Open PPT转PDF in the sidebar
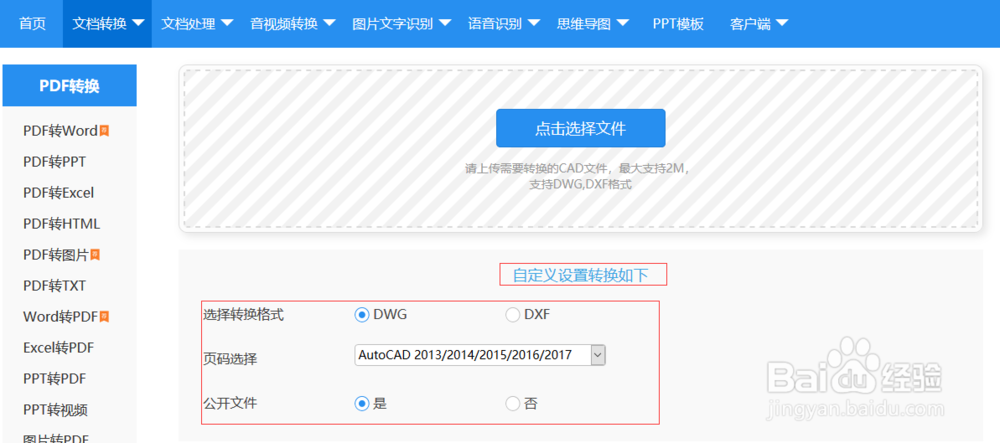 click(54, 379)
